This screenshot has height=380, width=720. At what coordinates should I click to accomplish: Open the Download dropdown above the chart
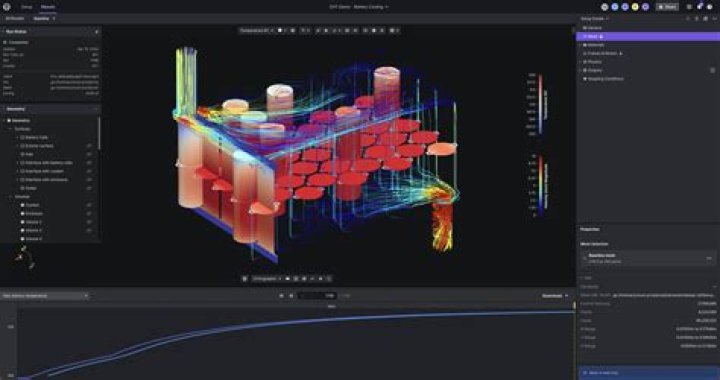point(555,296)
